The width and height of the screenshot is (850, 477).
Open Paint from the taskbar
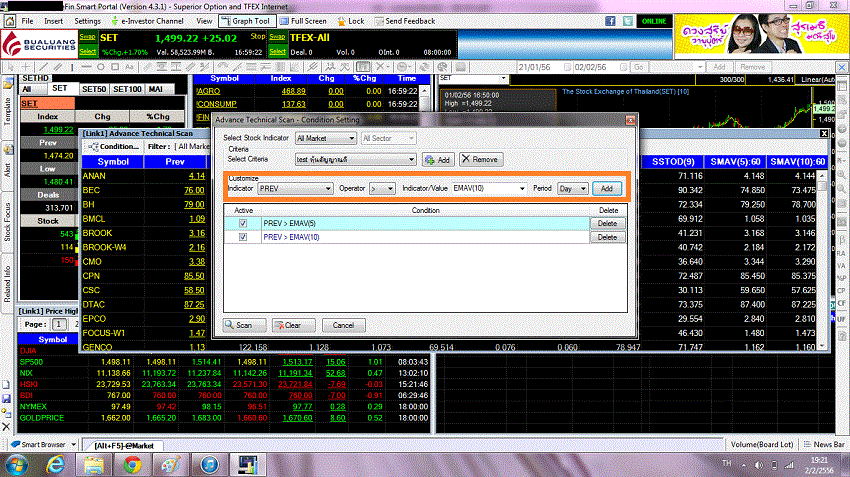(x=170, y=465)
